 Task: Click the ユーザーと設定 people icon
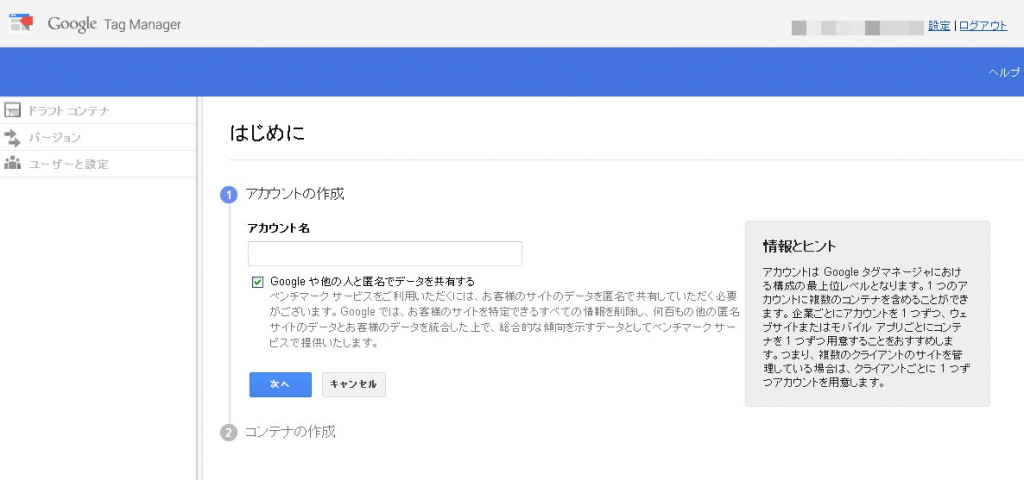tap(12, 163)
